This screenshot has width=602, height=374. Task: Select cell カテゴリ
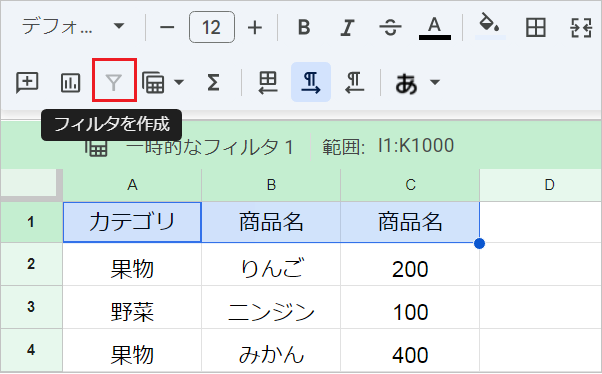click(132, 222)
